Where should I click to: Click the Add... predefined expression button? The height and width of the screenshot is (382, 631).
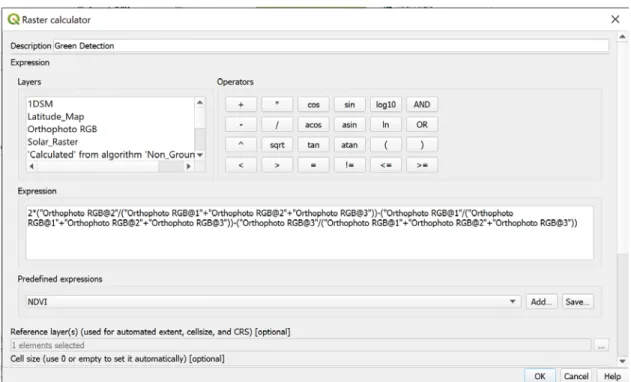coord(541,301)
